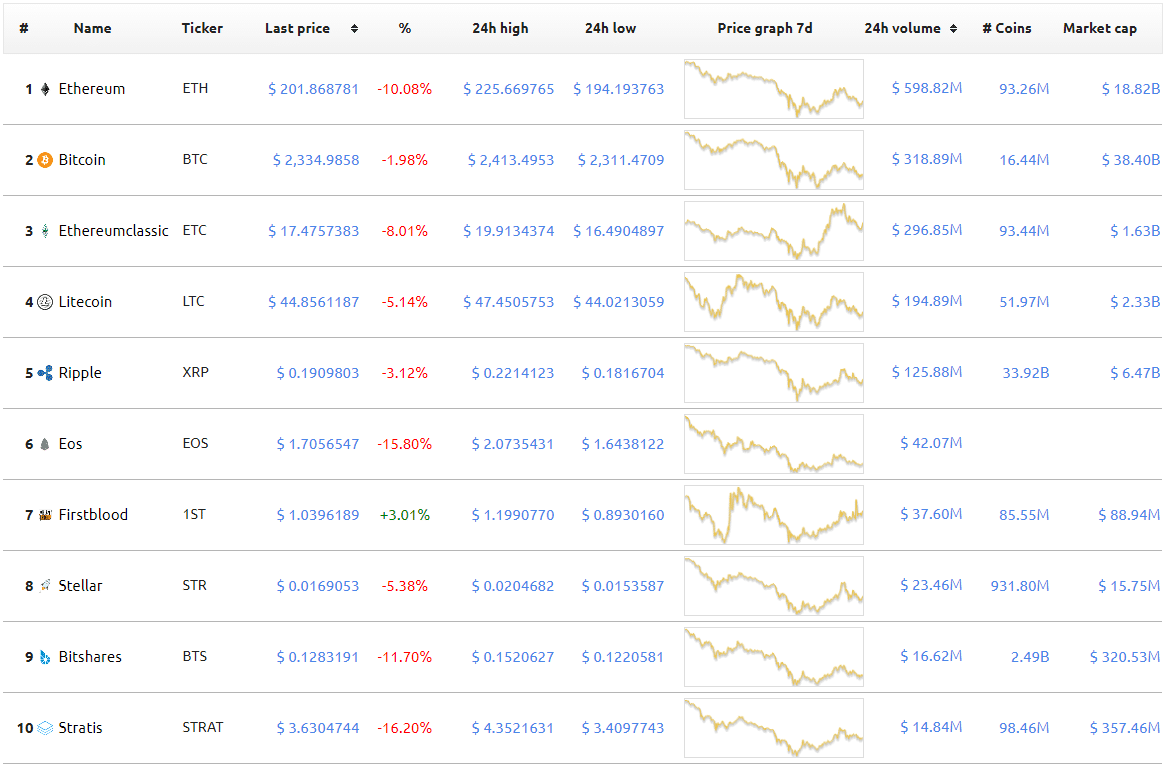Viewport: 1168px width, 766px height.
Task: Click Ripple market cap $ 6.47B
Action: click(1135, 373)
